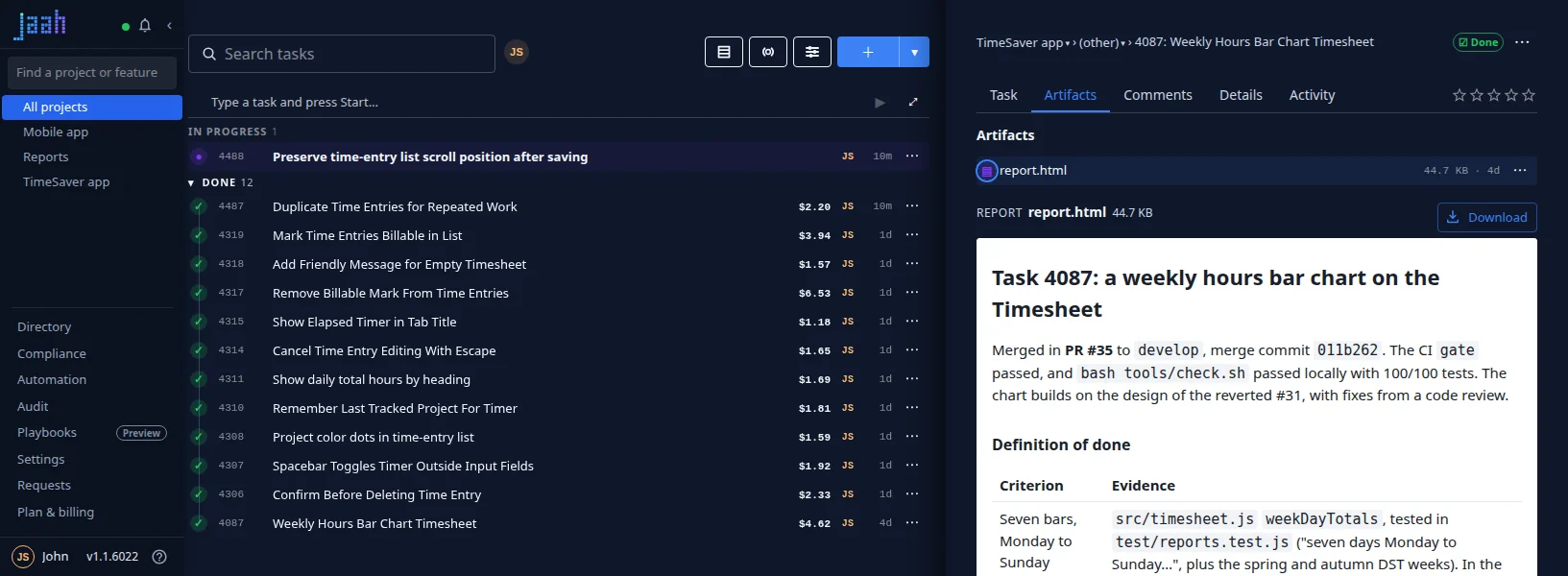
Task: Toggle the done check for task 4315
Action: click(199, 322)
